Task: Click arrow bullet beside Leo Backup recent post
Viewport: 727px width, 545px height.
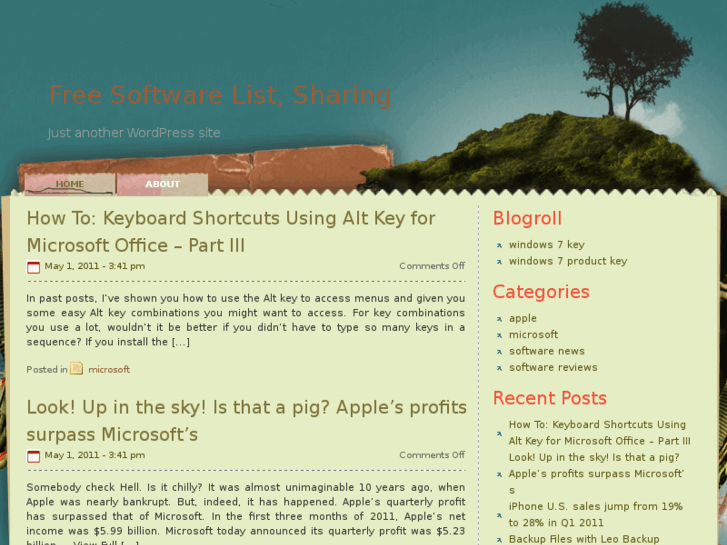Action: (x=499, y=540)
